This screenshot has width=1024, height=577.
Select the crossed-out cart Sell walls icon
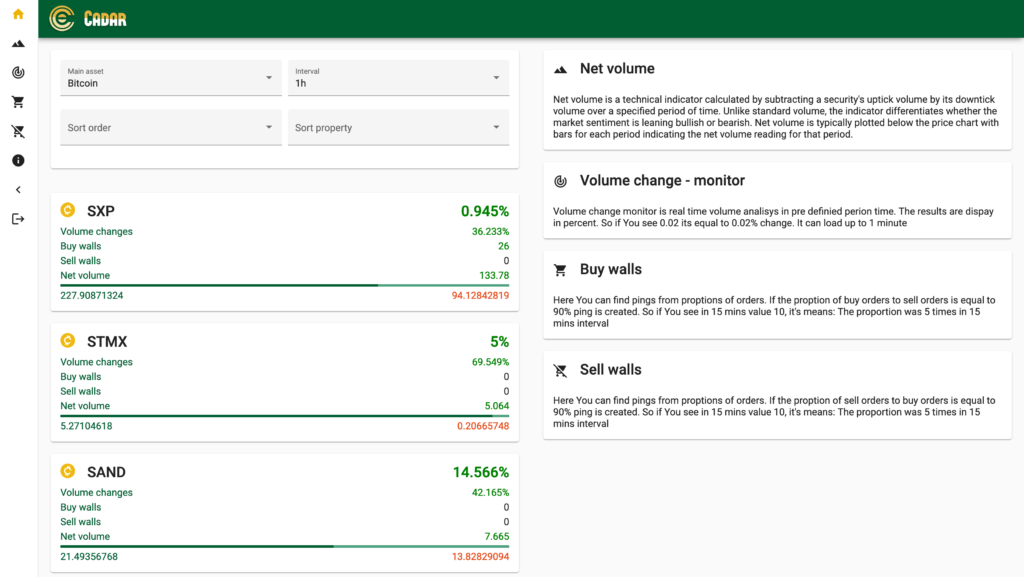[x=17, y=131]
